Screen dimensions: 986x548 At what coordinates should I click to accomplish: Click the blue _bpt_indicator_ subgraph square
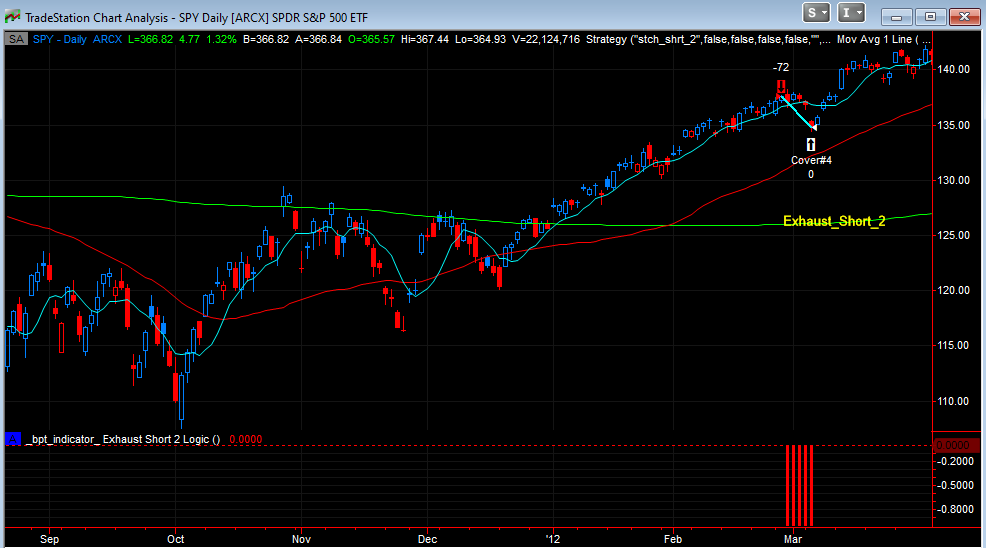13,438
